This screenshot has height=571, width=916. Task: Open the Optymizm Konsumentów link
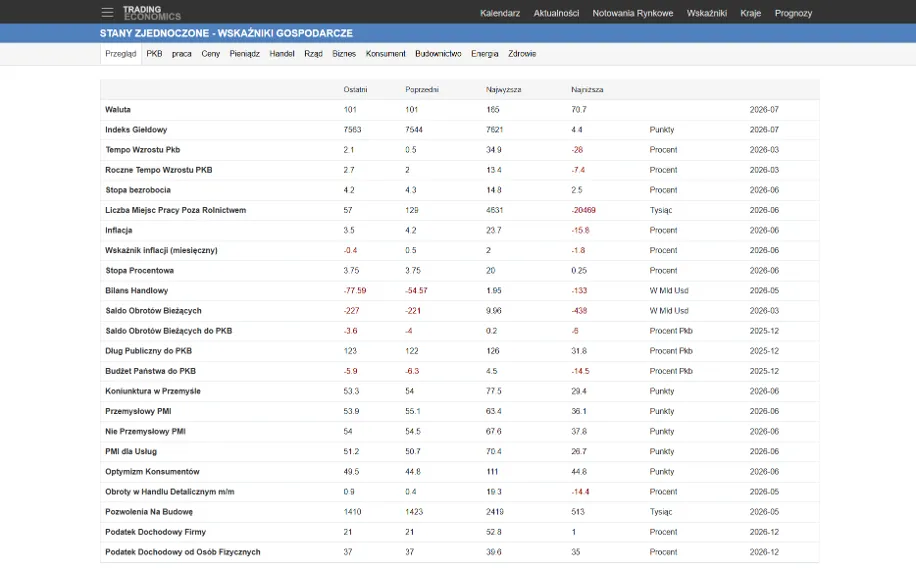(x=152, y=472)
